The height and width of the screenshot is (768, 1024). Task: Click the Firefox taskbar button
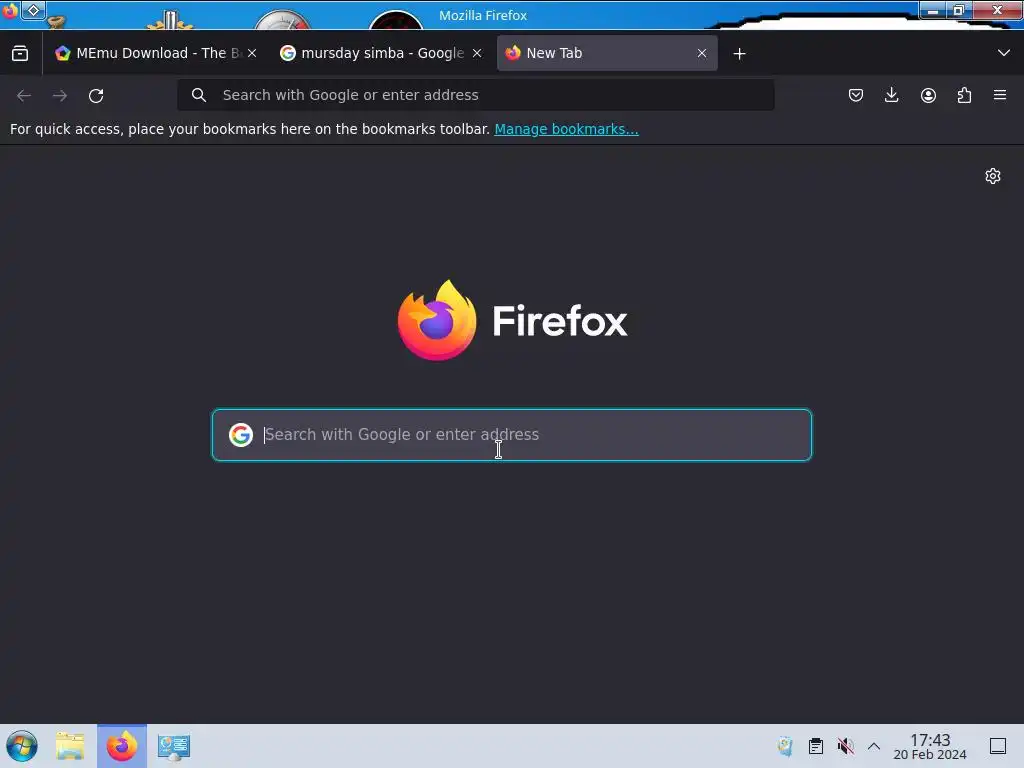point(122,746)
